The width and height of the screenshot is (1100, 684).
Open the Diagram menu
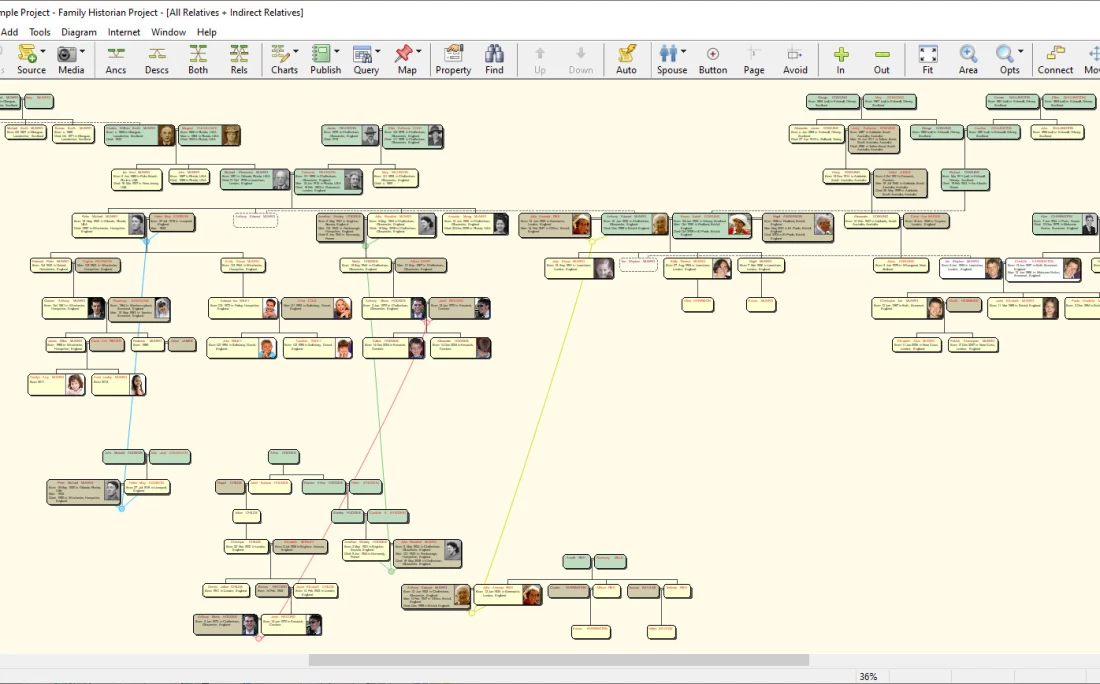(x=79, y=32)
